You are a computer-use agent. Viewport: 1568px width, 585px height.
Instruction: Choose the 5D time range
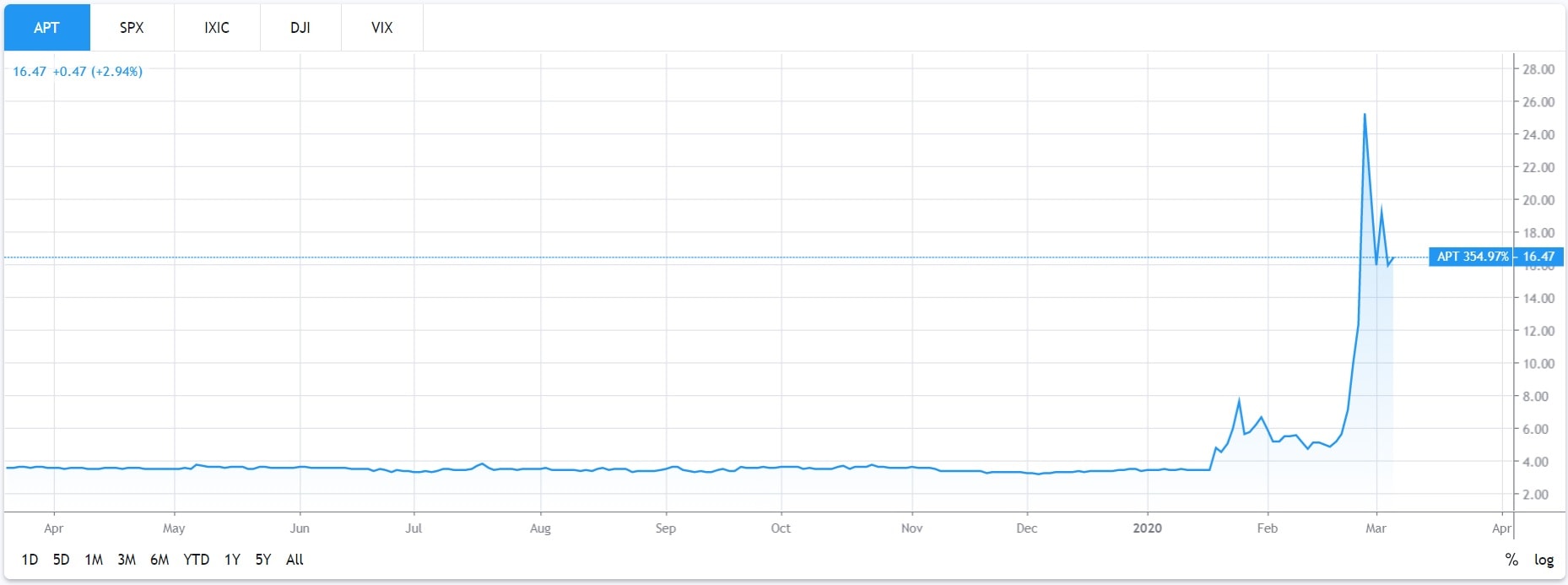[61, 560]
